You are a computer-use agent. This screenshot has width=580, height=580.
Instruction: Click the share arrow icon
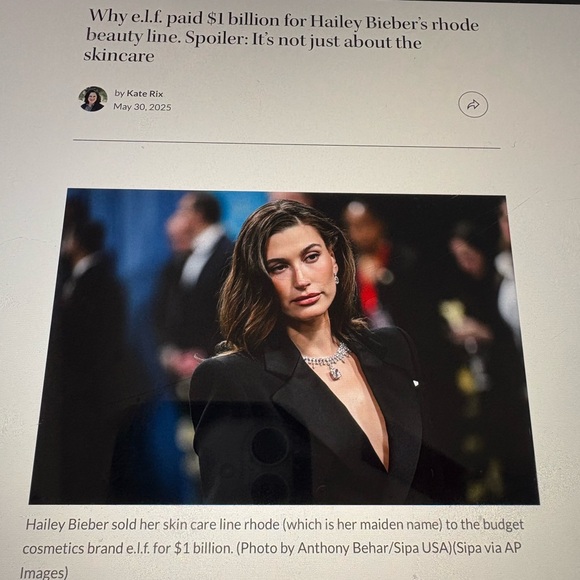473,105
